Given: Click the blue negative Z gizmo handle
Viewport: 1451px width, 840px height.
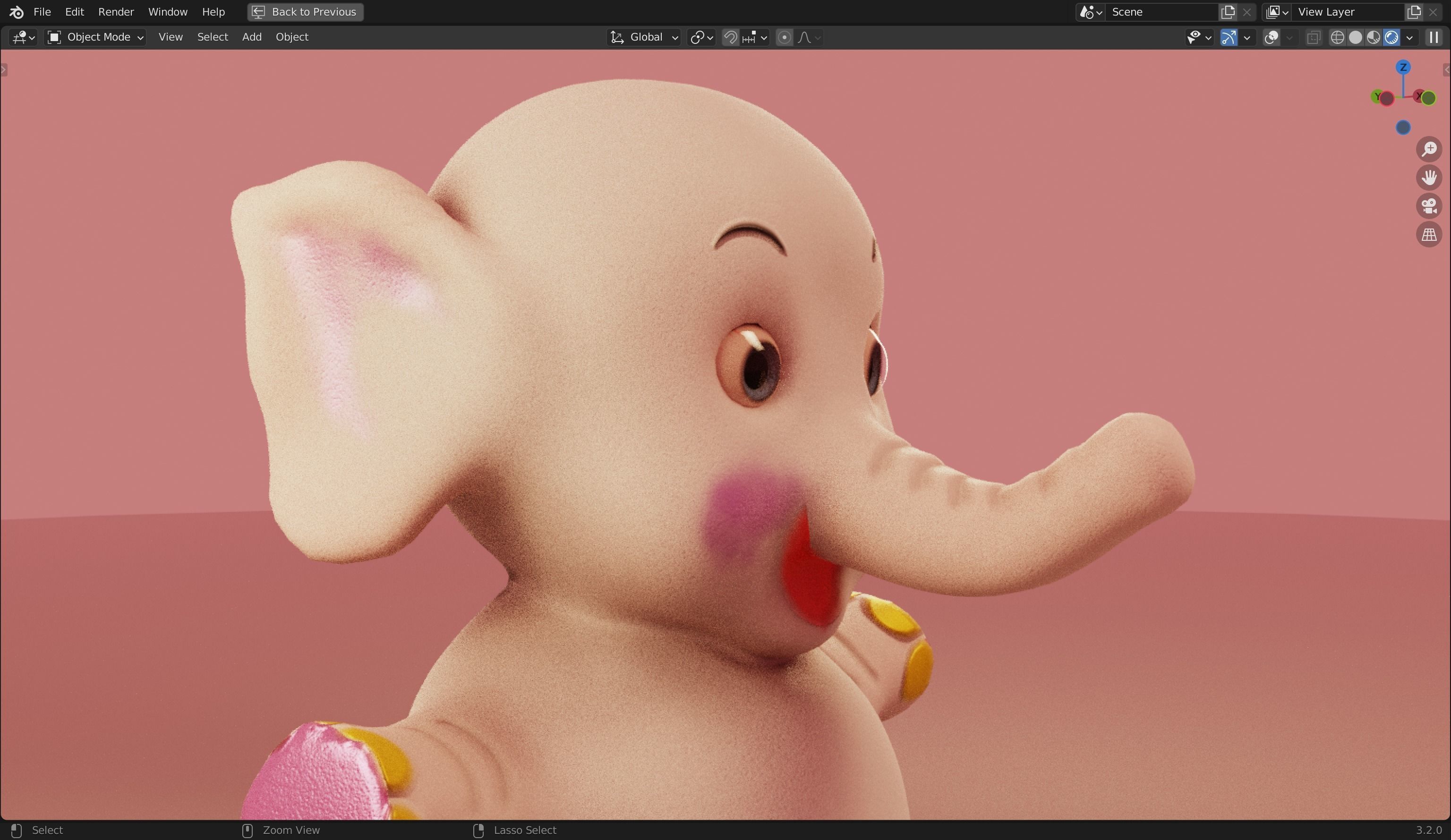Looking at the screenshot, I should click(x=1403, y=127).
